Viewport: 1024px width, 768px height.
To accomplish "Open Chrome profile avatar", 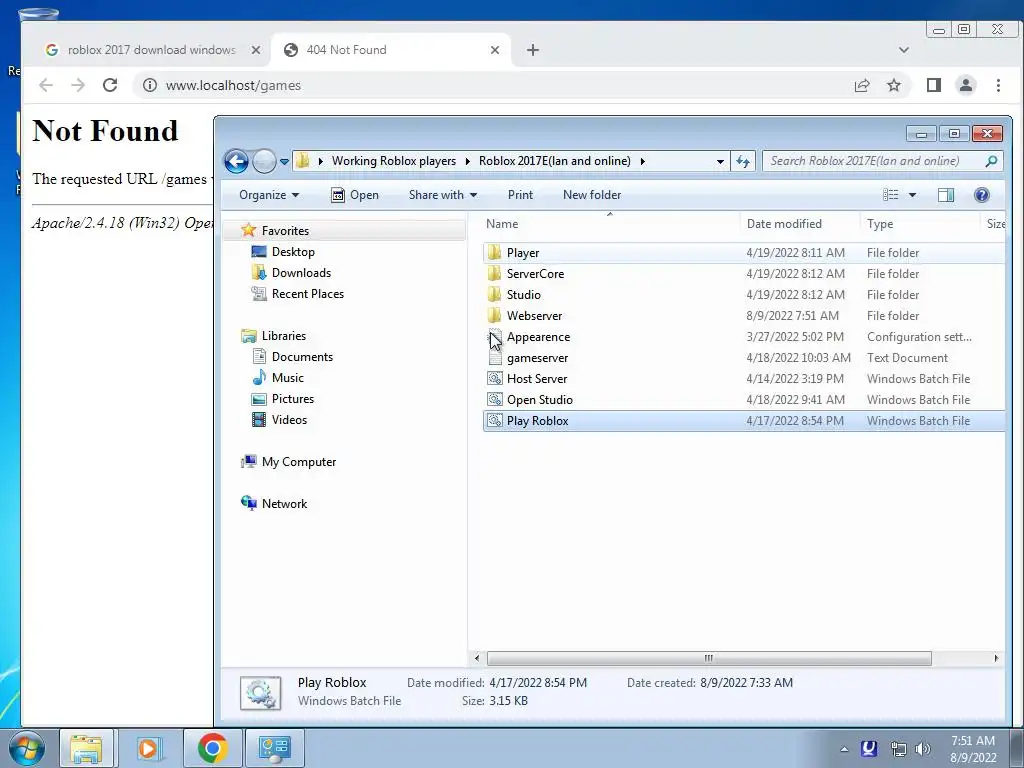I will tap(966, 85).
